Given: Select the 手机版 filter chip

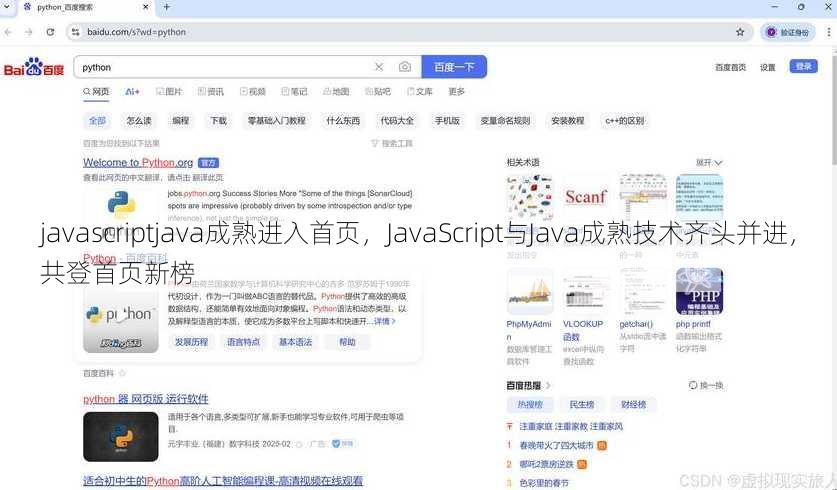Looking at the screenshot, I should 447,121.
